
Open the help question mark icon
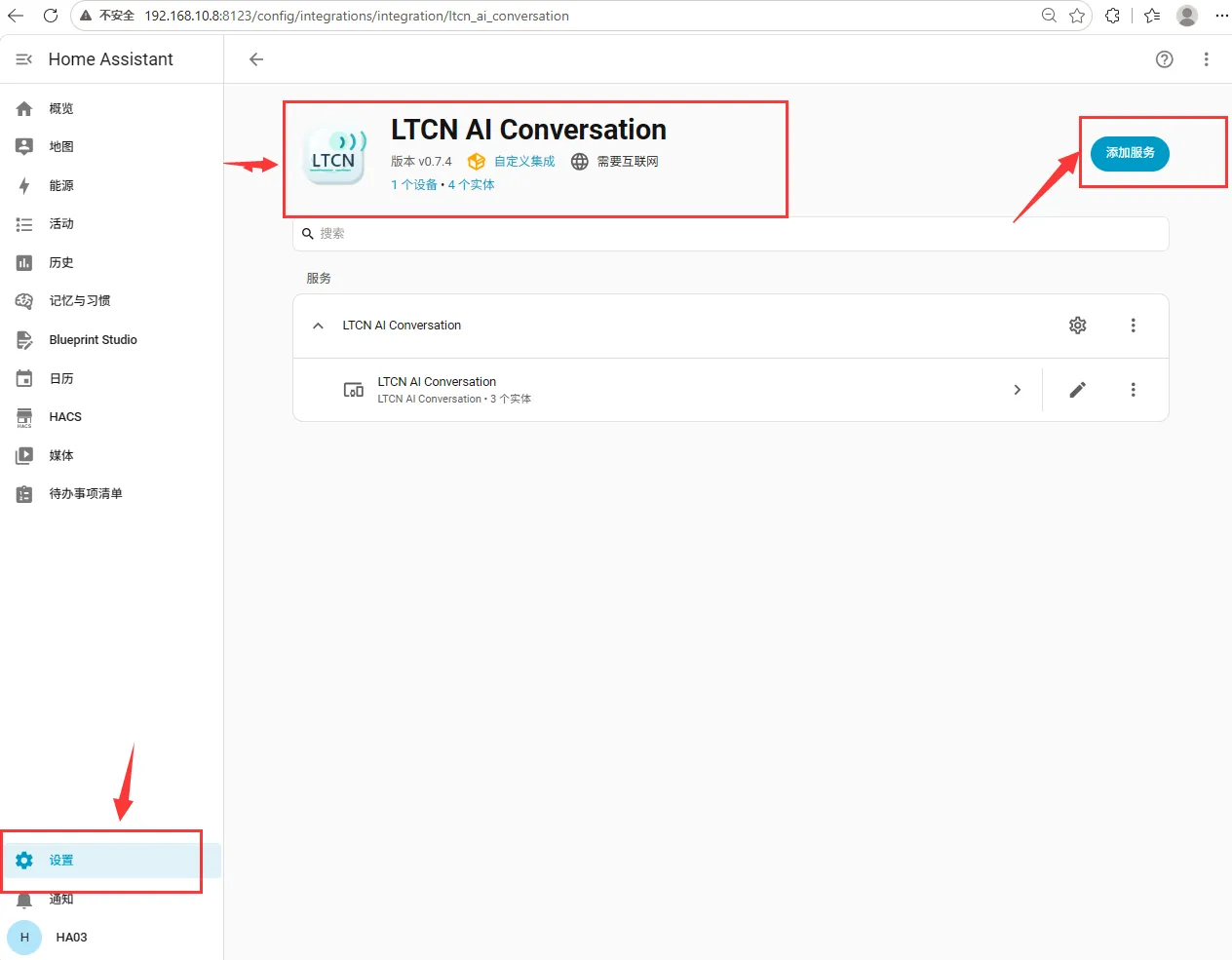1164,59
